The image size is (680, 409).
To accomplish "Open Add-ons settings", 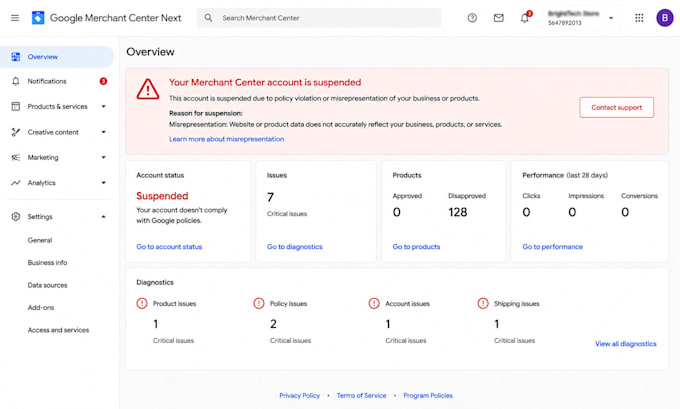I will coord(41,308).
